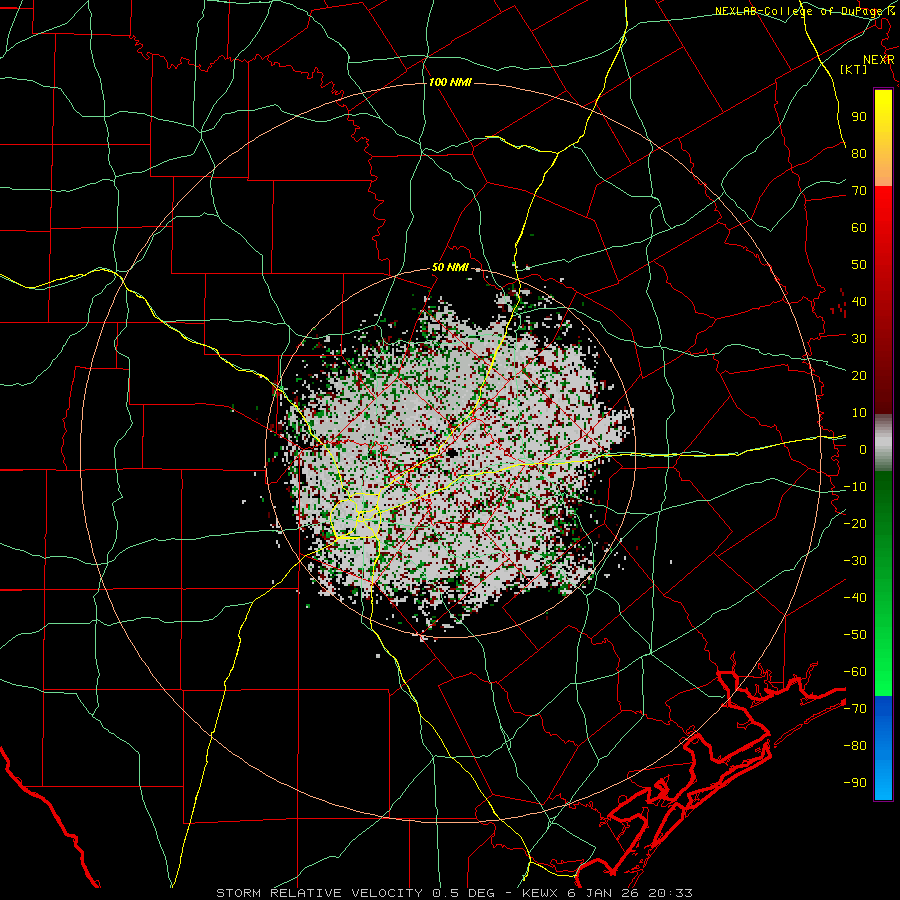
Task: Click the -30 value on the velocity scale
Action: coord(855,561)
